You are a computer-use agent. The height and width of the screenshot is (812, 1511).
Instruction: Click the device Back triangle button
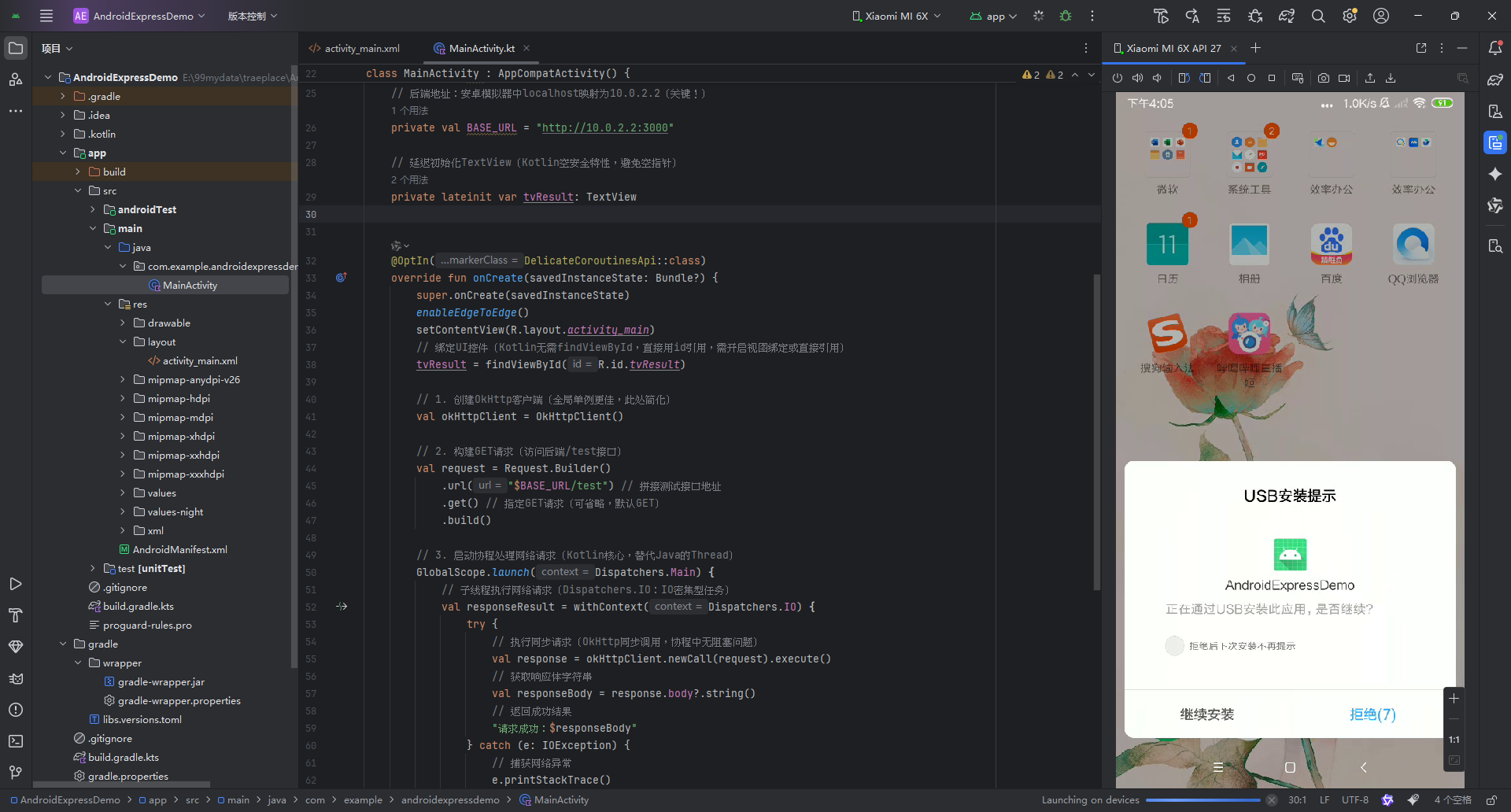coord(1231,78)
